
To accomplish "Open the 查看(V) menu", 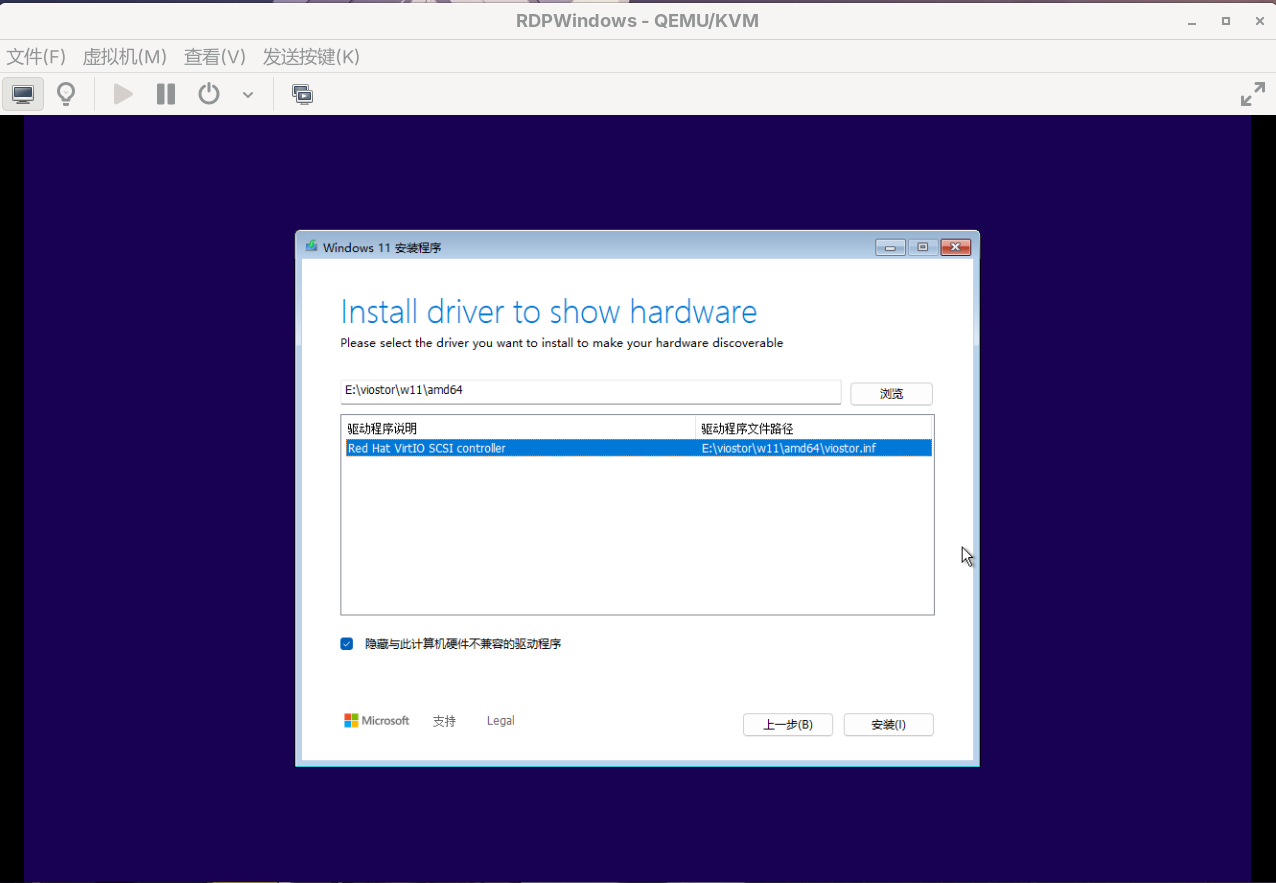I will pos(214,57).
